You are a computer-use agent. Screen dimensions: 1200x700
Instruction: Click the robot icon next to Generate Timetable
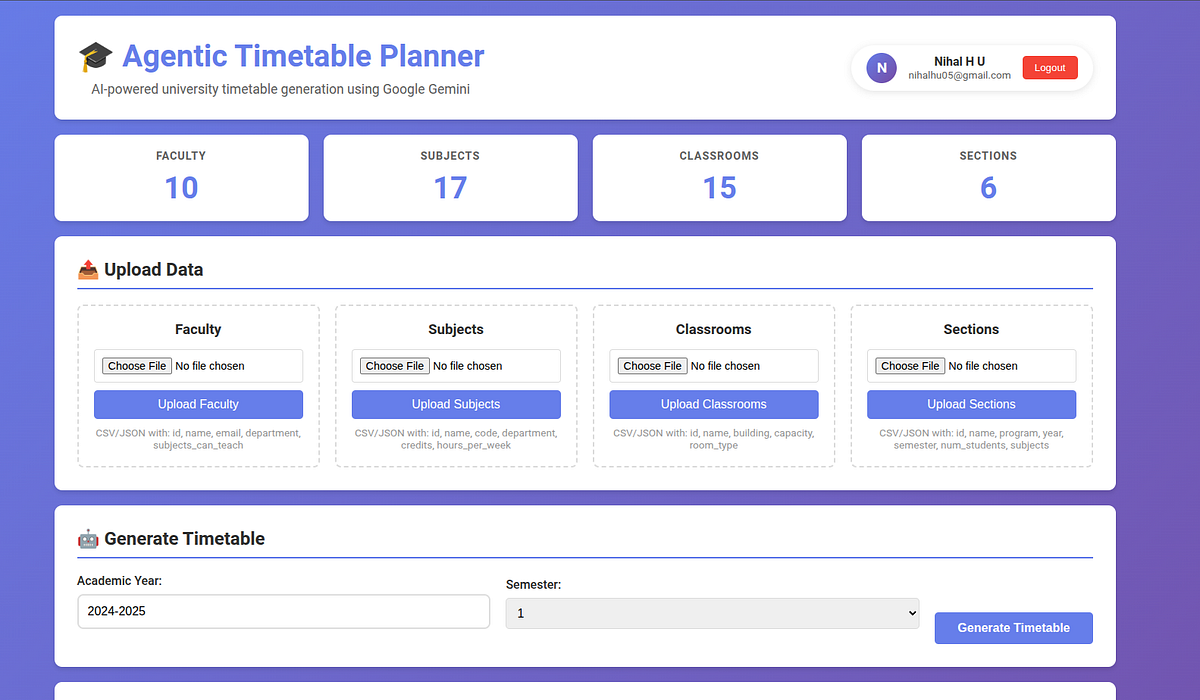click(x=90, y=538)
